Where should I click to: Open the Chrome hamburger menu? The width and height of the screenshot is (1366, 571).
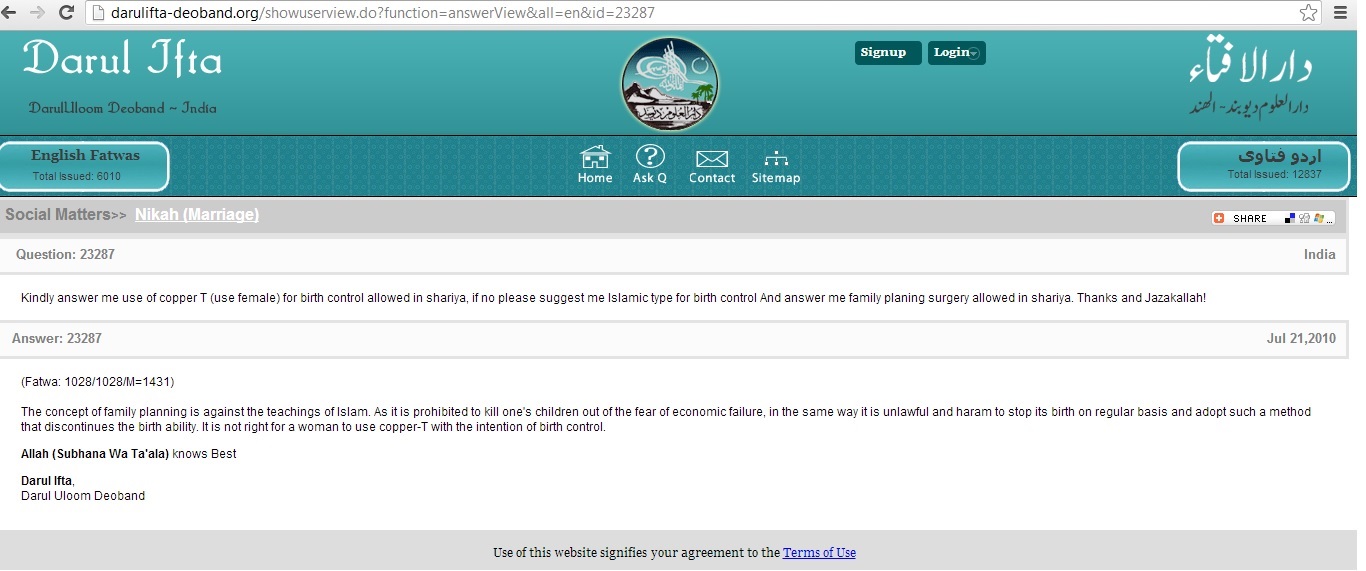pyautogui.click(x=1340, y=13)
